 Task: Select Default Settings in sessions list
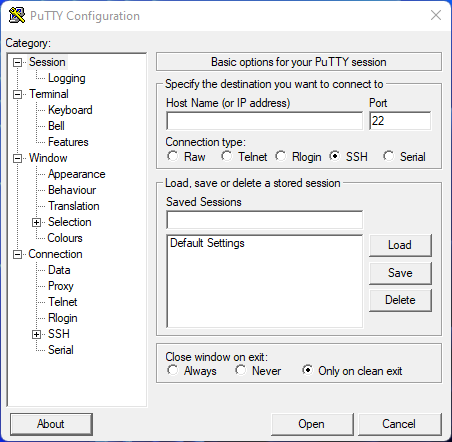(x=207, y=243)
